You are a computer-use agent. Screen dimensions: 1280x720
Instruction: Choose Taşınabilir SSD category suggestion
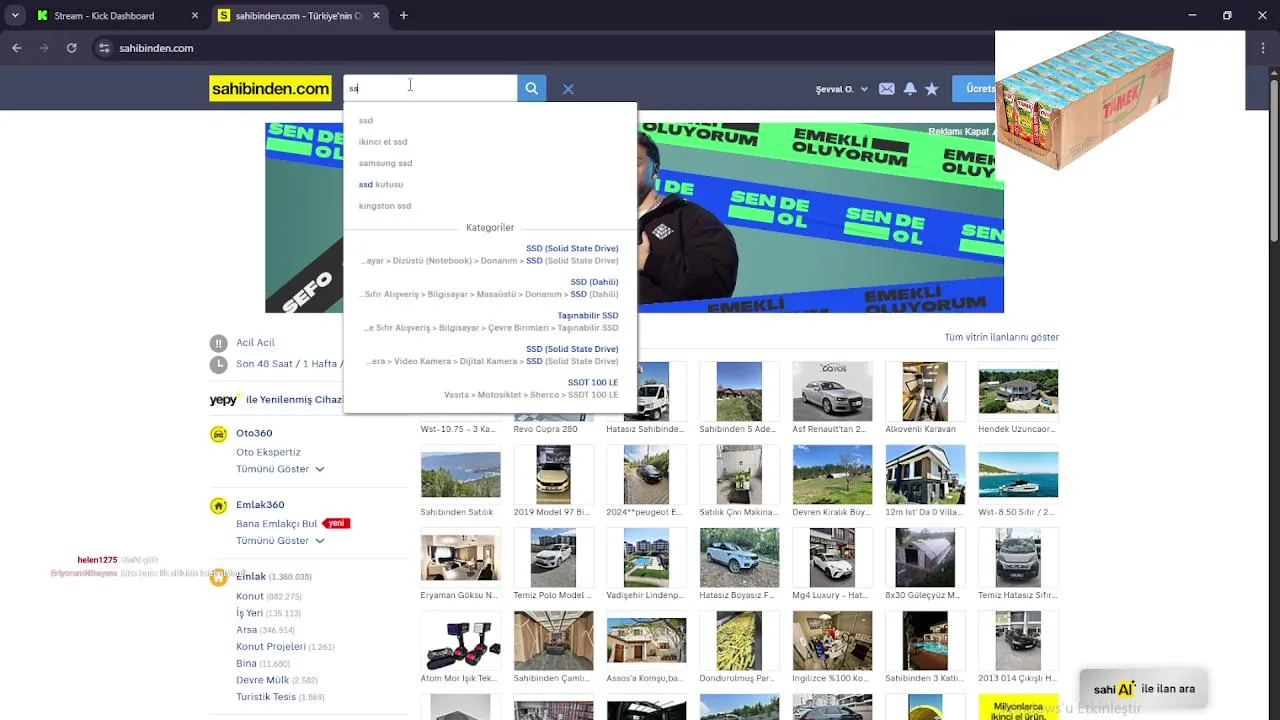click(490, 322)
